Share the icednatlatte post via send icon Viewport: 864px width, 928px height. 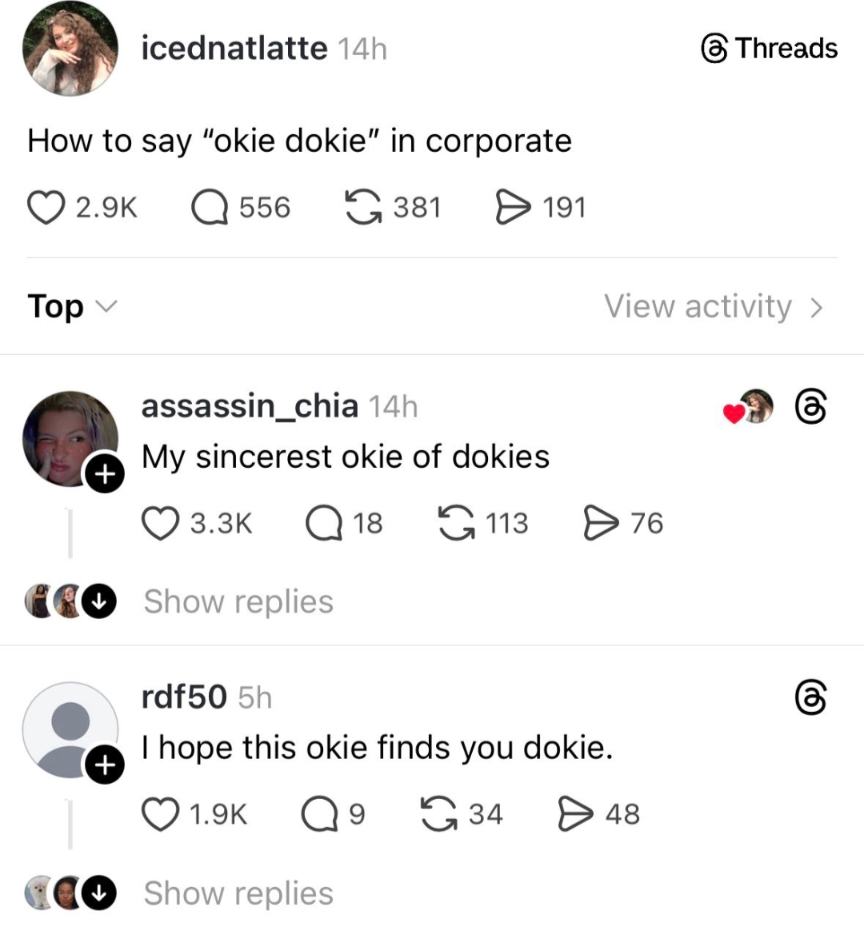(x=513, y=208)
